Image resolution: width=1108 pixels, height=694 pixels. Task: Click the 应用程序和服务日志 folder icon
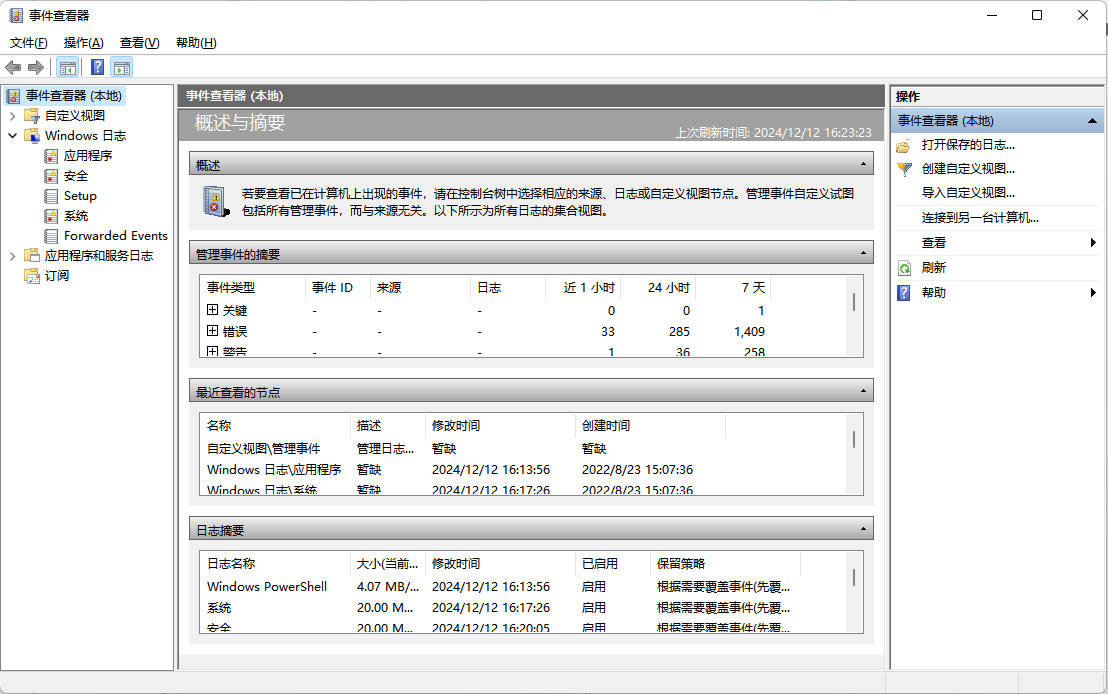click(32, 256)
